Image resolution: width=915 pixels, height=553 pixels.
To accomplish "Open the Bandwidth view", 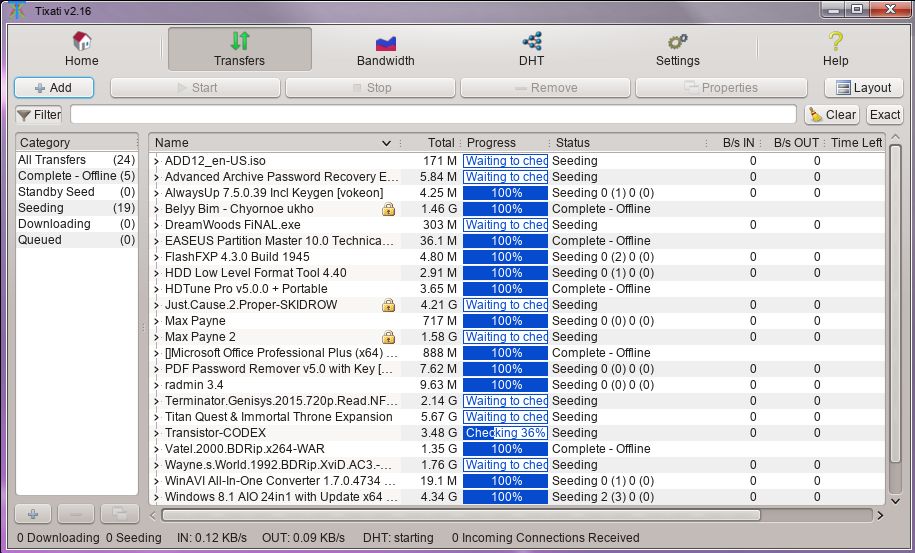I will point(385,49).
